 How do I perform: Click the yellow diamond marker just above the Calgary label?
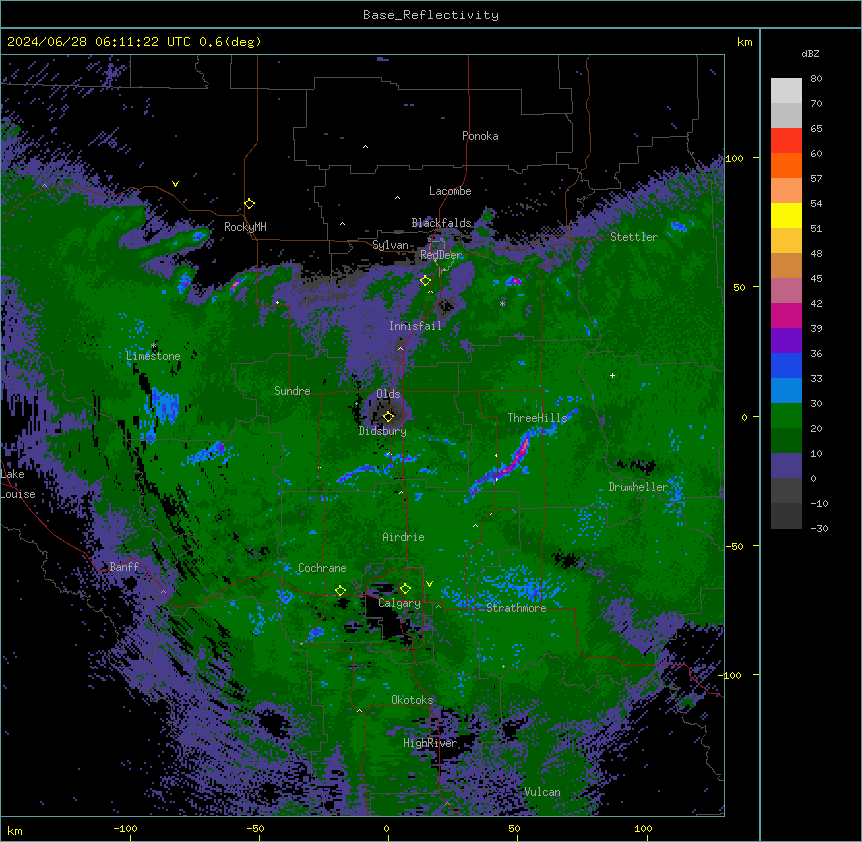point(405,589)
